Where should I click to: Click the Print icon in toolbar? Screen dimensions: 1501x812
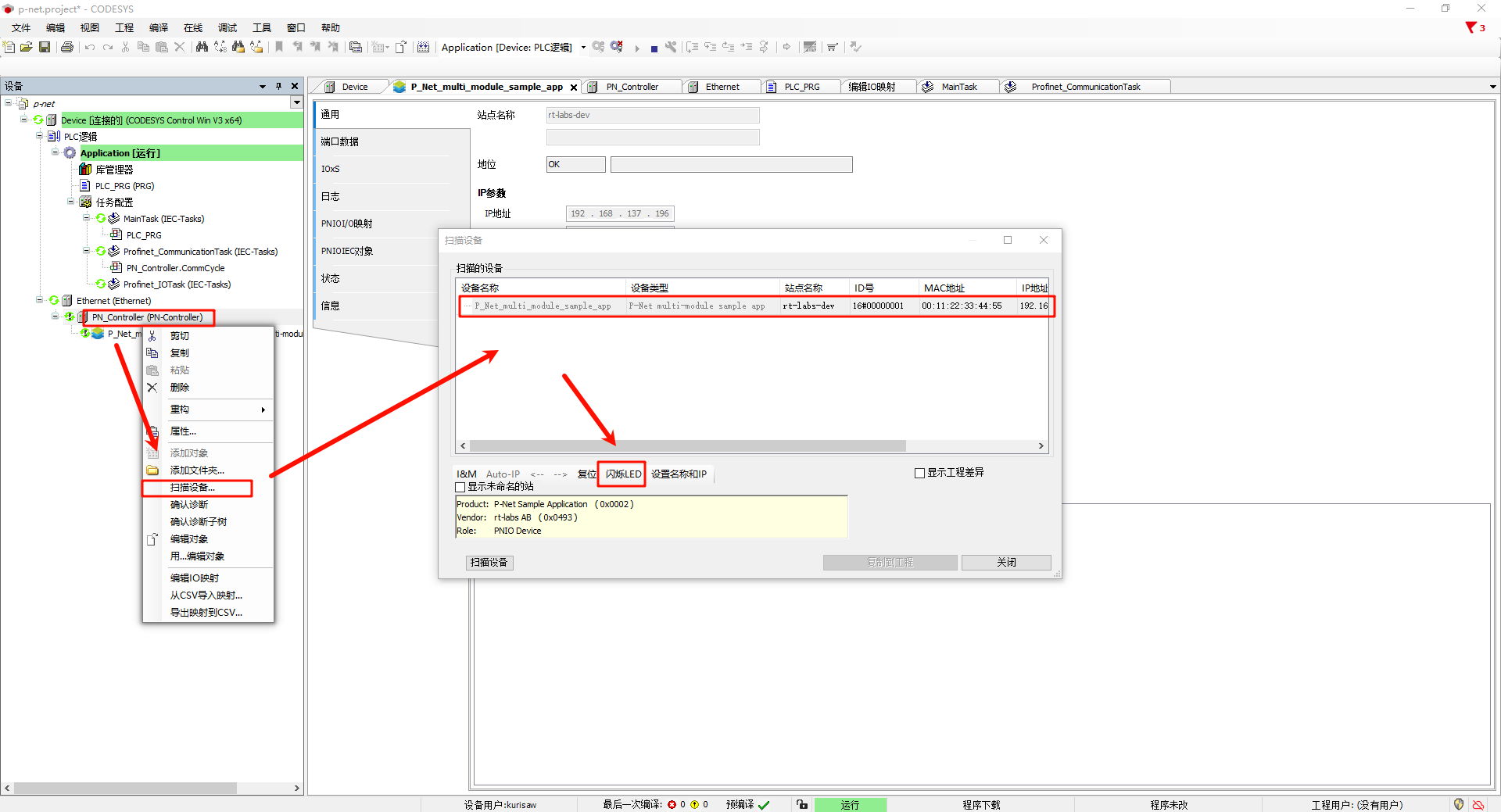(x=67, y=47)
